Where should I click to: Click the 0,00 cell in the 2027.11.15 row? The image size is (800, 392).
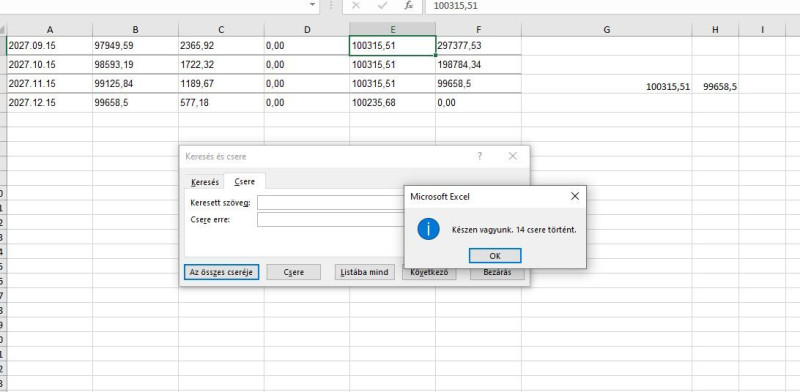click(307, 84)
